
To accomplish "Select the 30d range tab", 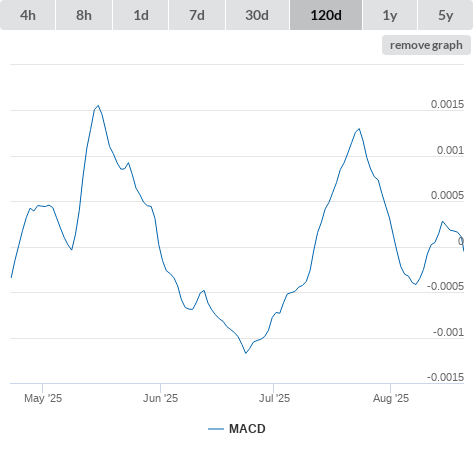I will pyautogui.click(x=257, y=15).
